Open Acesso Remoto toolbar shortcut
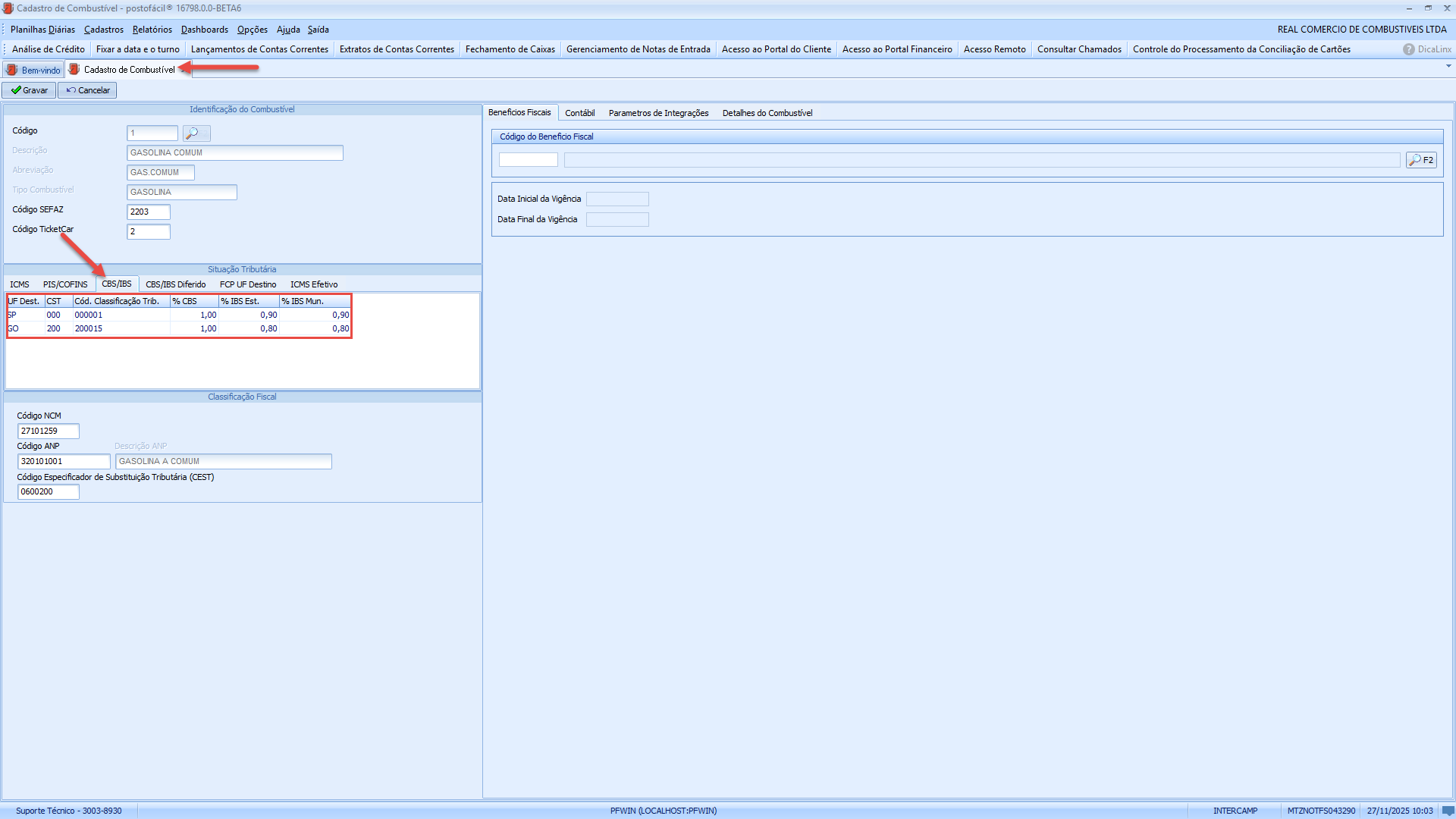 coord(994,49)
